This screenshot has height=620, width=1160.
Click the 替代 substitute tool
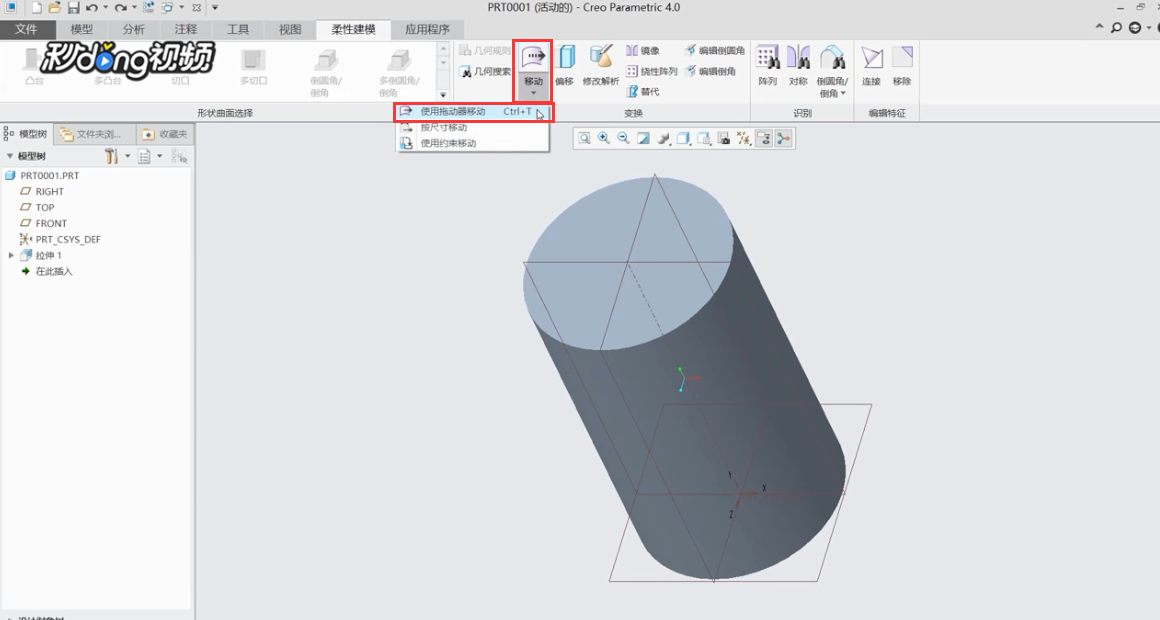tap(643, 92)
